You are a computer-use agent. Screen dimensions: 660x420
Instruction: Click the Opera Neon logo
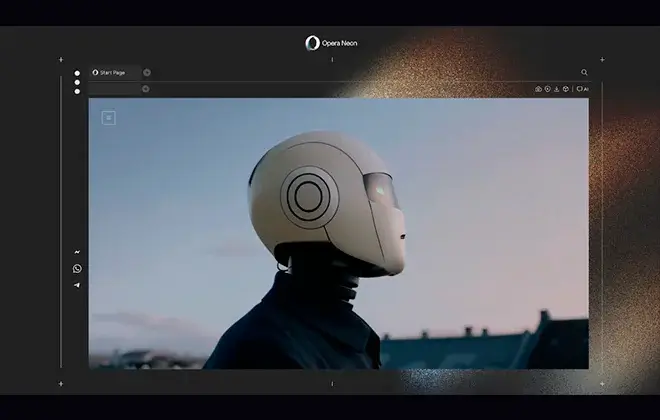click(x=312, y=43)
